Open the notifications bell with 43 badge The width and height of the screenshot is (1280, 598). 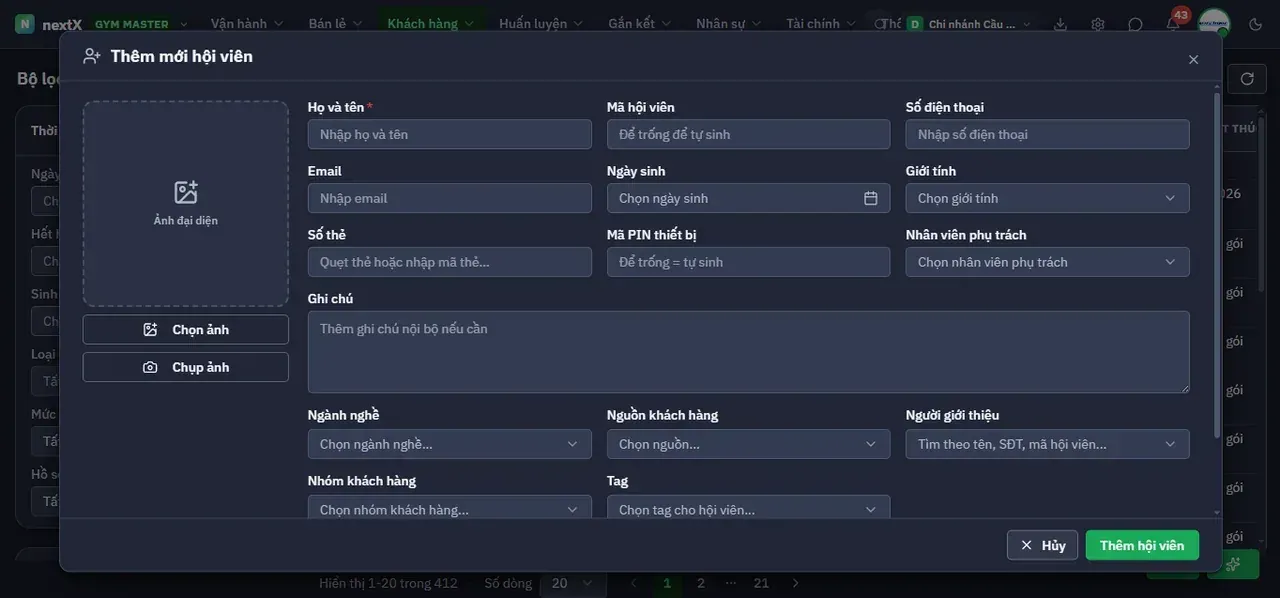tap(1173, 23)
